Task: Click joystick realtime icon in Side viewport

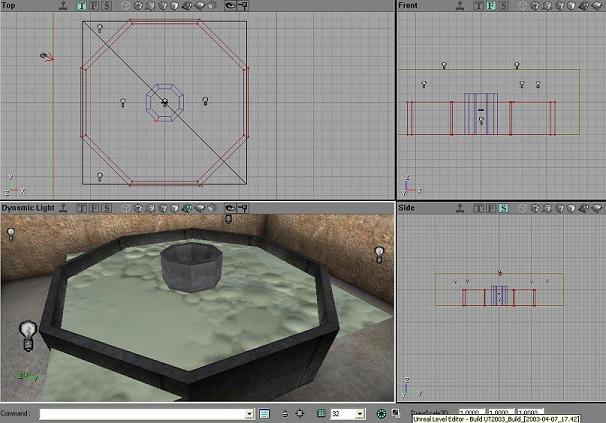Action: pyautogui.click(x=460, y=207)
